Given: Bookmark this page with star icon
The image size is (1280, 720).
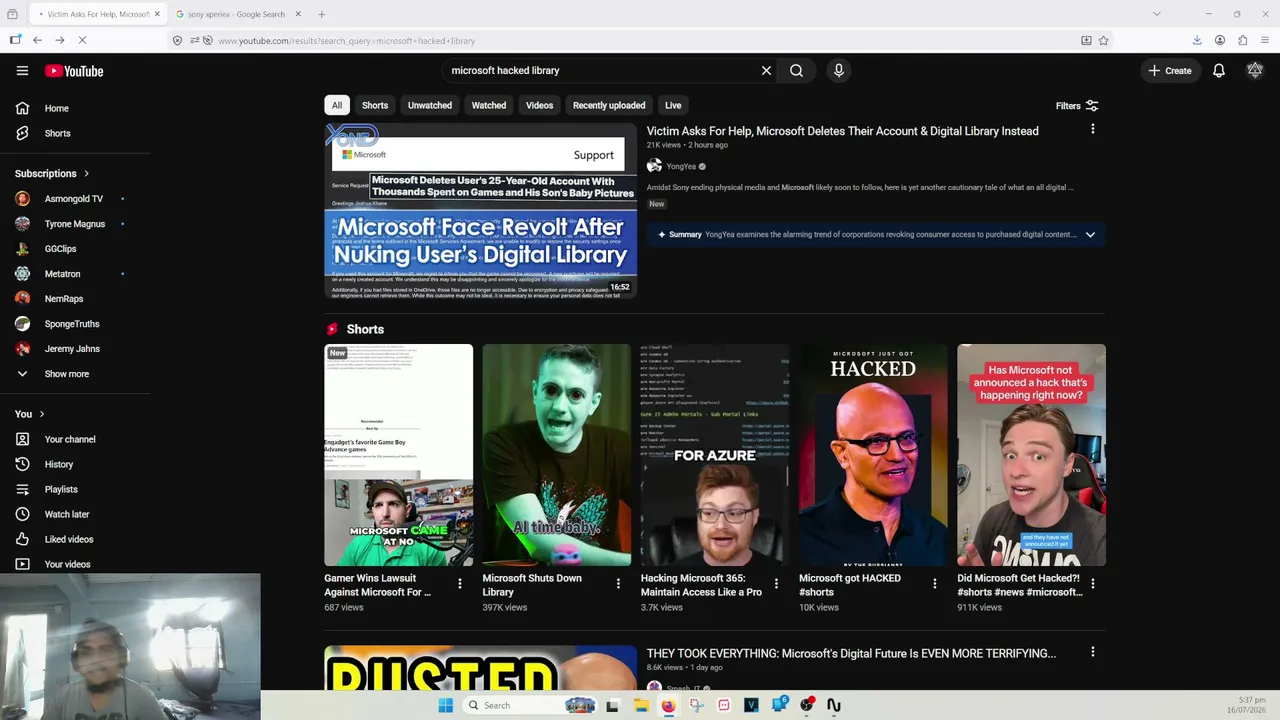Looking at the screenshot, I should tap(1103, 40).
